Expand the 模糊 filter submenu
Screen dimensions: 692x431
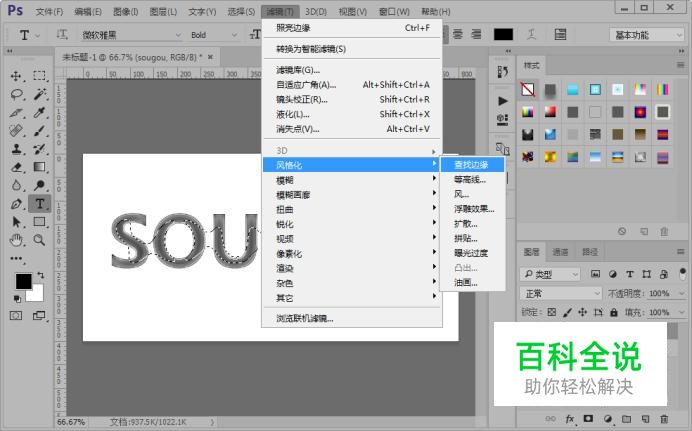pyautogui.click(x=352, y=180)
